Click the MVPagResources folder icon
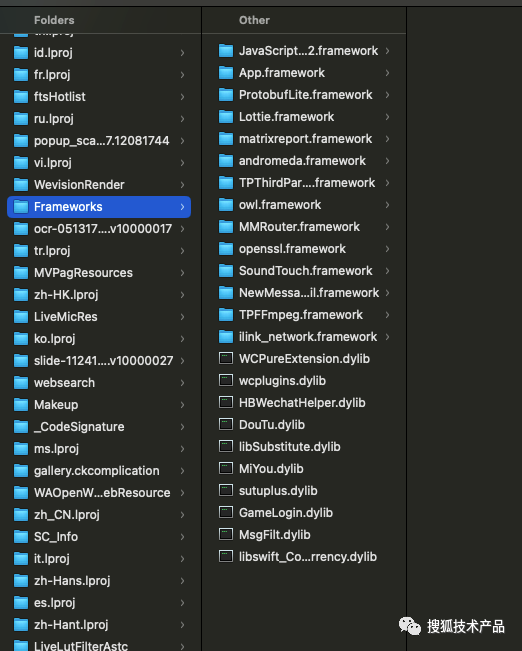The height and width of the screenshot is (651, 522). [x=21, y=272]
